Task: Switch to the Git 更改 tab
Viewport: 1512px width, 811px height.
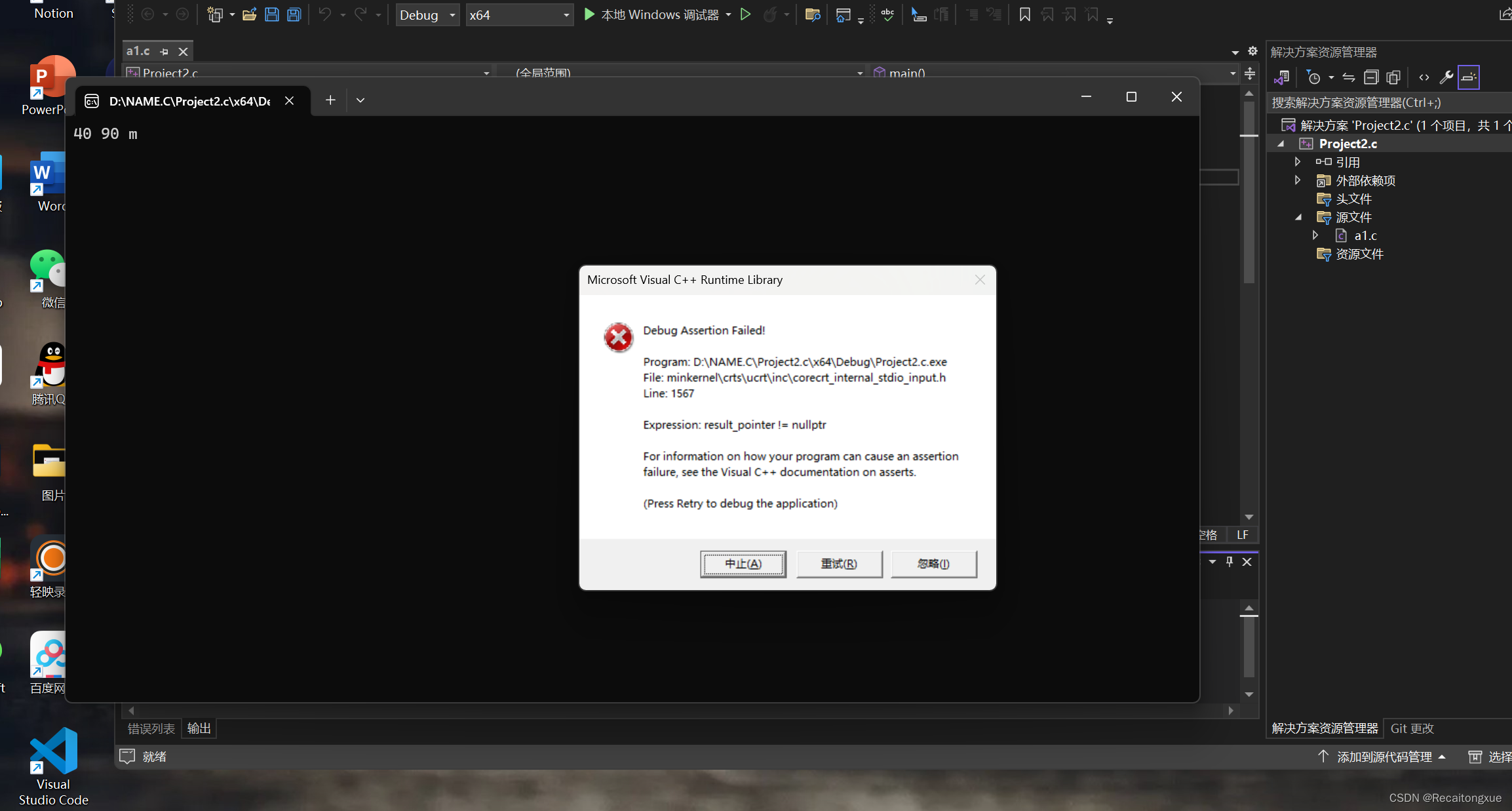Action: (x=1411, y=728)
